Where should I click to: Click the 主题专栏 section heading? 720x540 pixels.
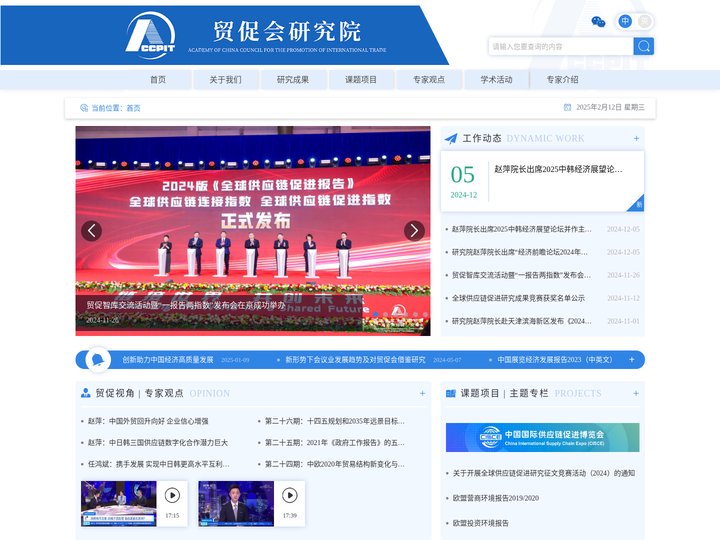(529, 393)
